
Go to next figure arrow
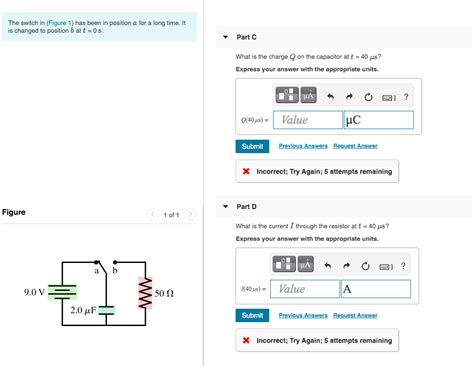tap(190, 214)
